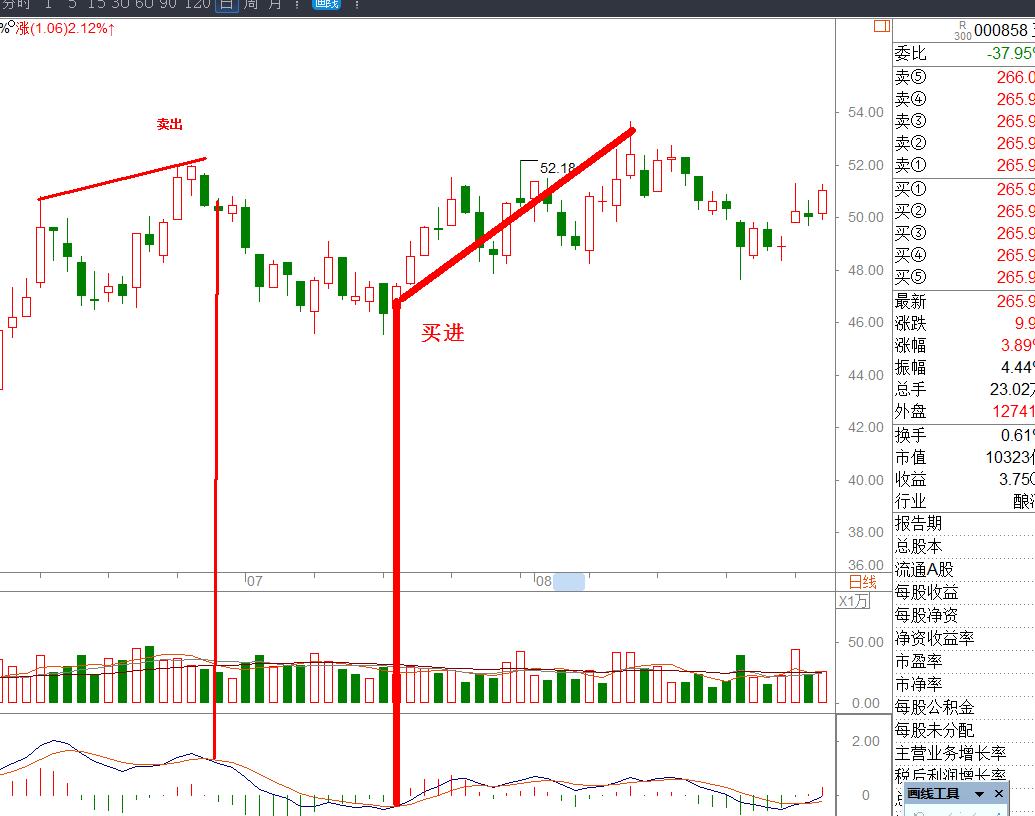Toggle the orange side panel layout icon
The image size is (1035, 816).
[x=882, y=26]
